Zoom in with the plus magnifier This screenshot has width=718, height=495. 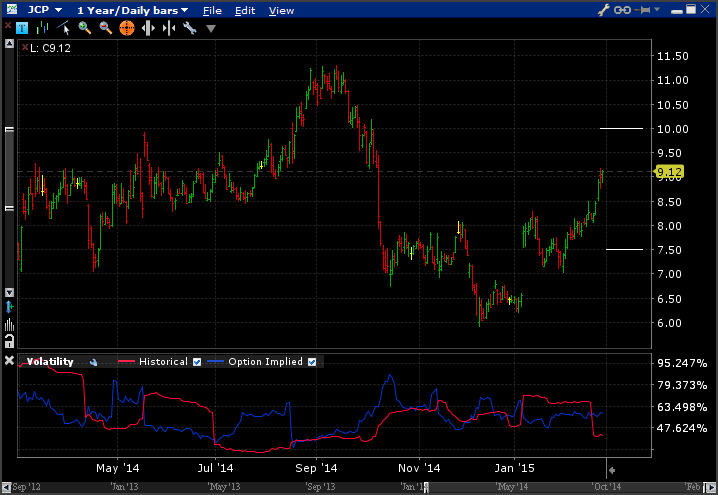[x=85, y=28]
